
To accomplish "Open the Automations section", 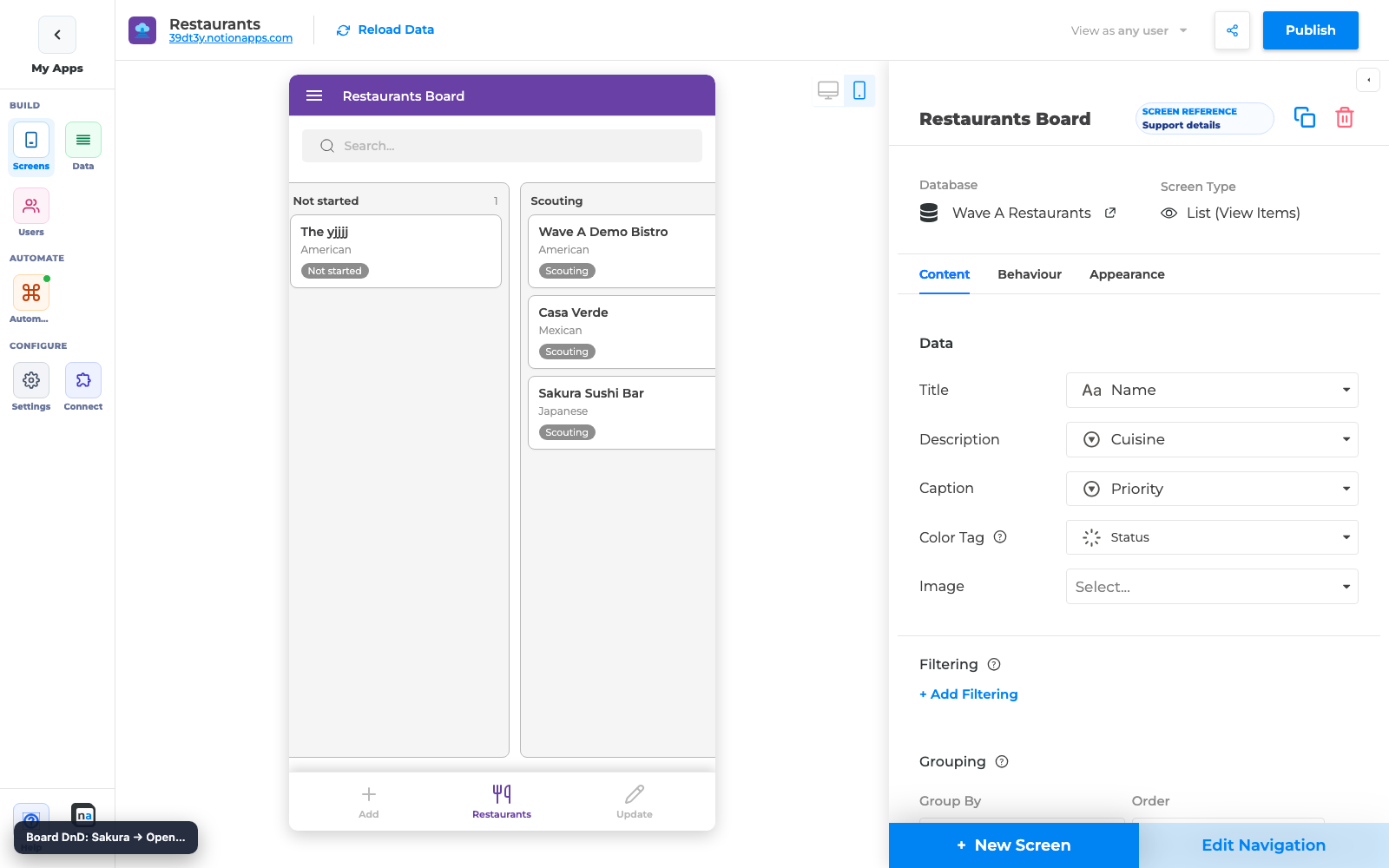I will click(x=31, y=299).
